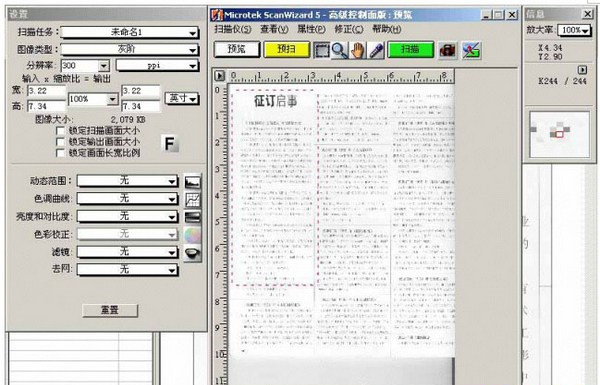Open the 去网 descreen dropdown
Image resolution: width=600 pixels, height=385 pixels.
(x=127, y=269)
